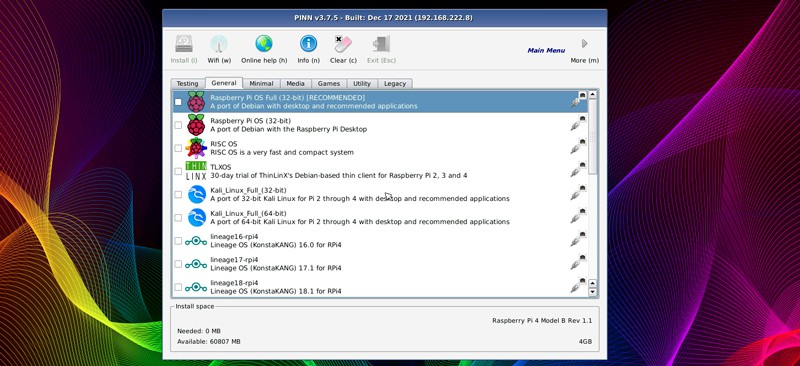Open Online help (h) globe icon
The height and width of the screenshot is (366, 800).
(264, 44)
